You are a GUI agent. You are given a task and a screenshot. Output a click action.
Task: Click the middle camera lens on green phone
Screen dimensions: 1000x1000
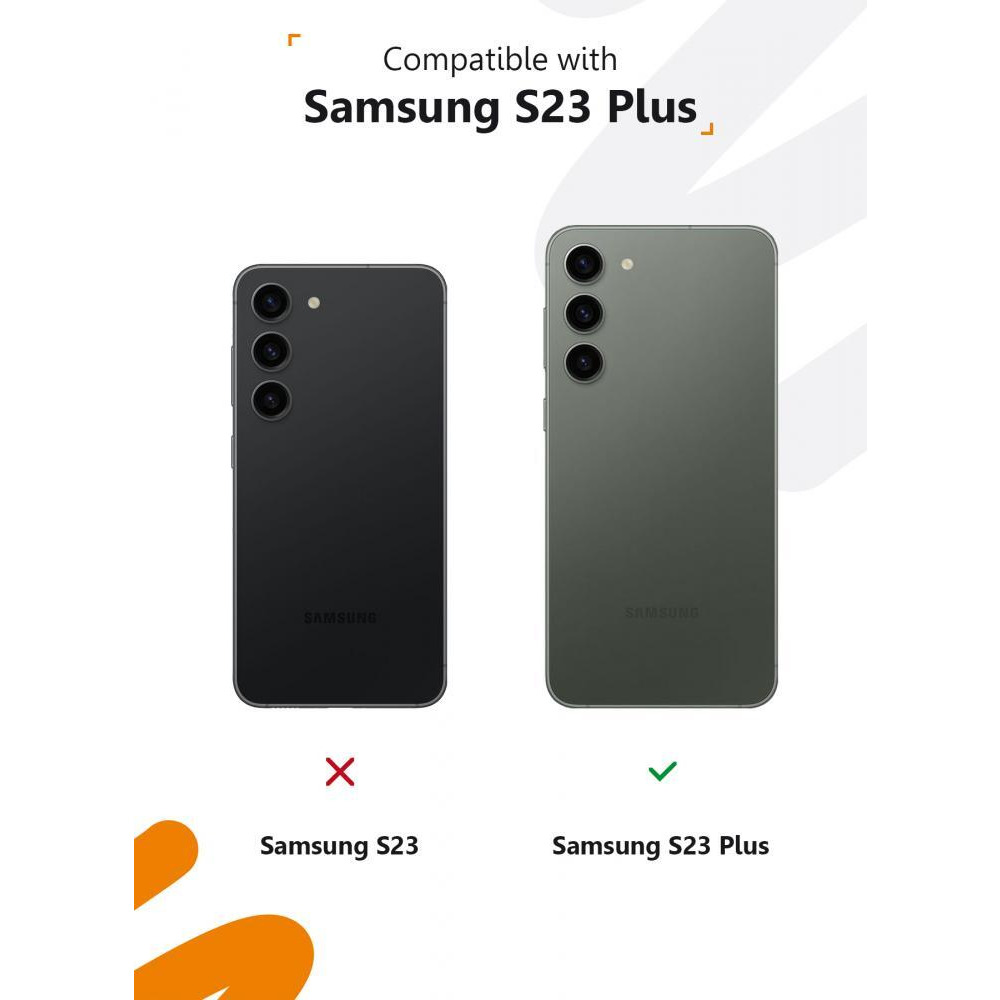coord(584,313)
